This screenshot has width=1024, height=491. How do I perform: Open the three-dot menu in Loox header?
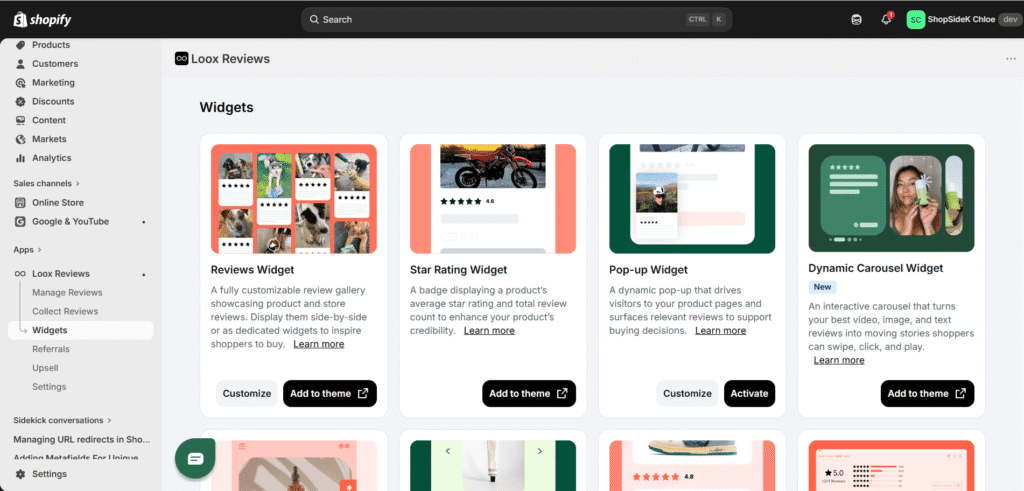(1011, 59)
